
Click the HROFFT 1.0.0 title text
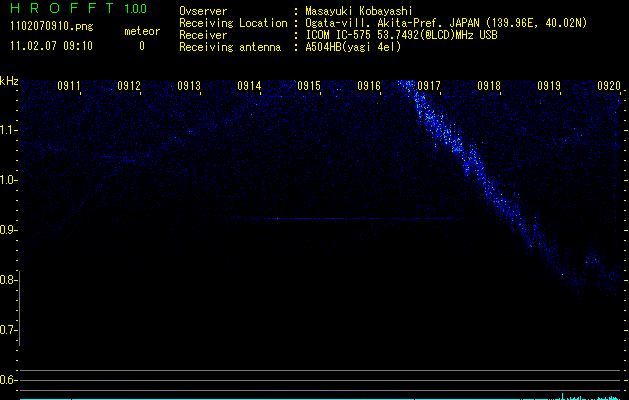tap(79, 8)
